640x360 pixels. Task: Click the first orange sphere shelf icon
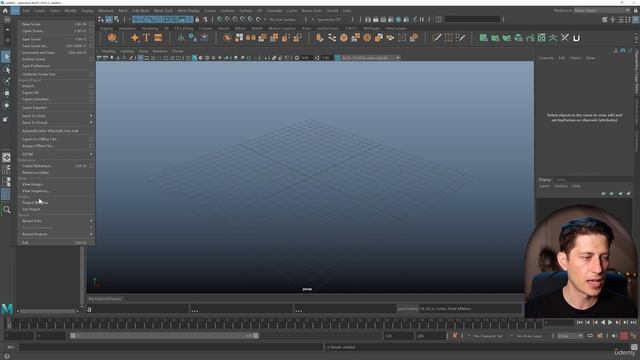point(111,38)
